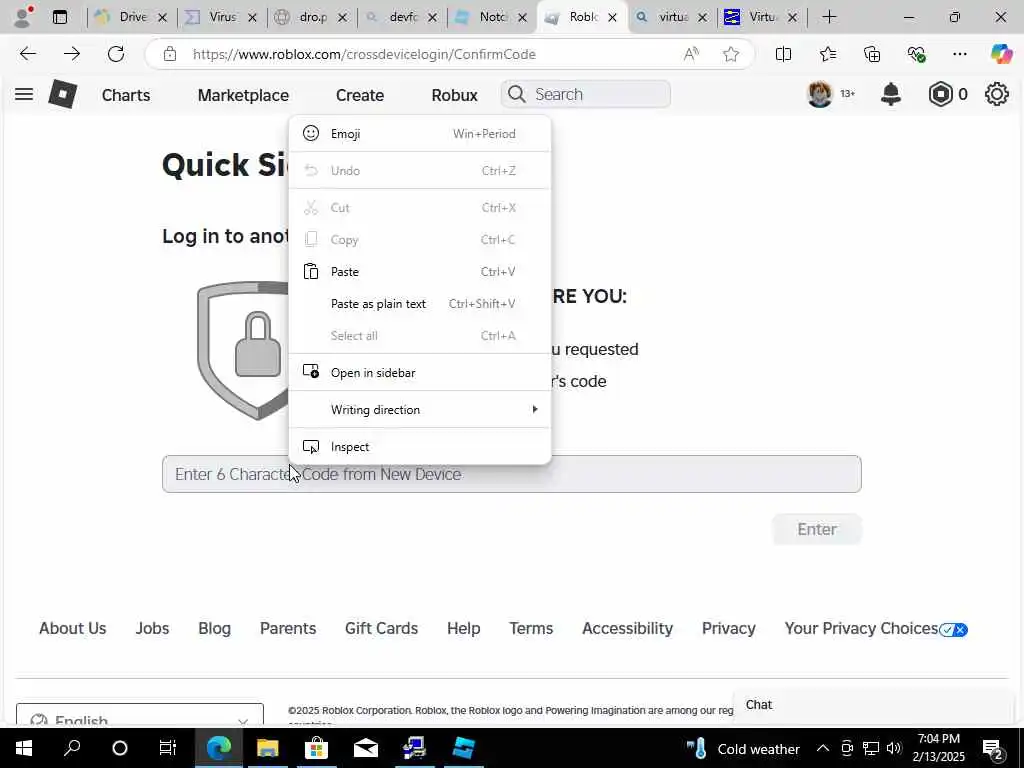Open Roblox Studio taskbar icon
The width and height of the screenshot is (1024, 768).
464,748
